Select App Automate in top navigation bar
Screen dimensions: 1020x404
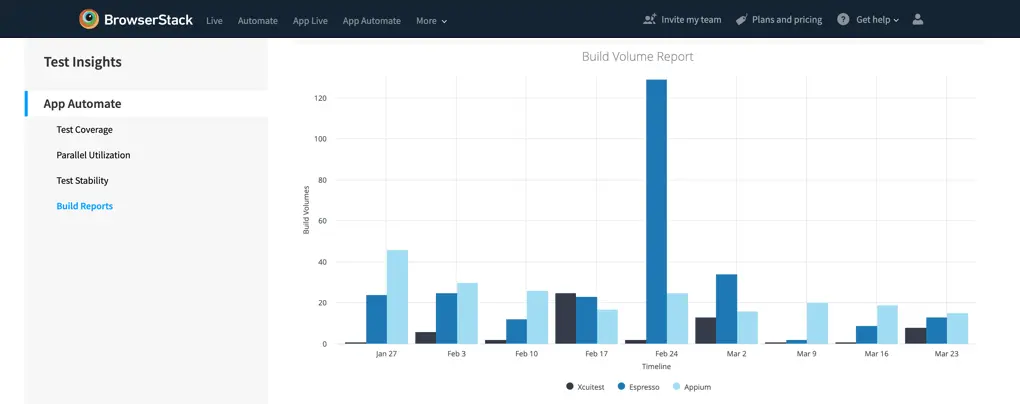(371, 20)
